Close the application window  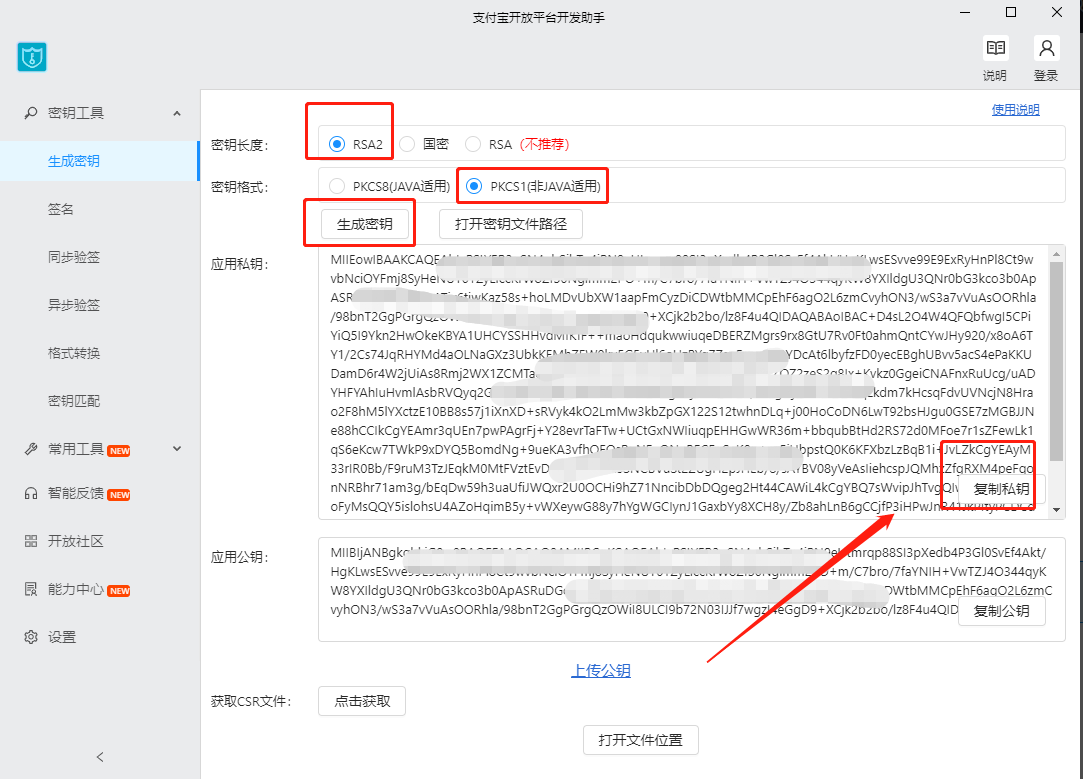coord(1057,12)
